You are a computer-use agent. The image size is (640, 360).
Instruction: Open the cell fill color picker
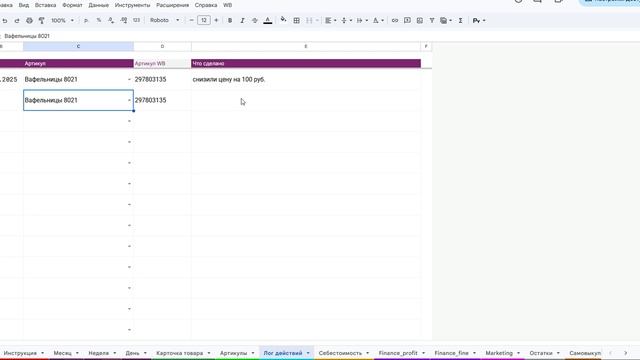[283, 20]
